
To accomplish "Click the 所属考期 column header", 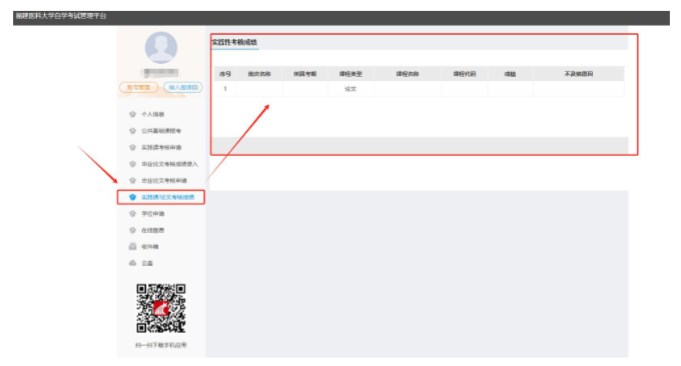I will (305, 74).
